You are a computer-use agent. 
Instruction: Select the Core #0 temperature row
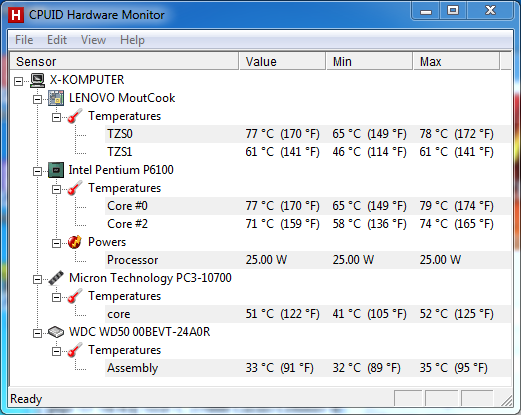[x=308, y=206]
